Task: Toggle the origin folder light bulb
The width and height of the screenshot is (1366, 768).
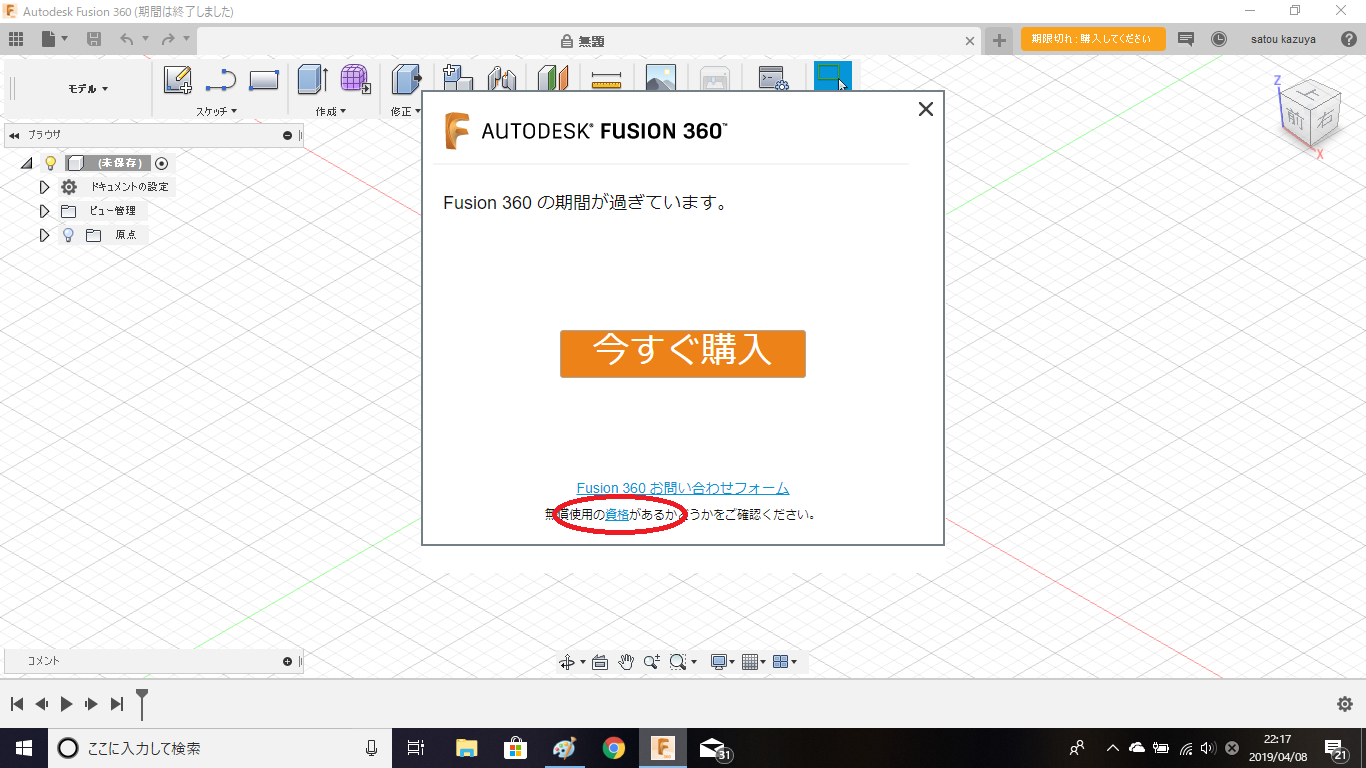Action: (x=68, y=235)
